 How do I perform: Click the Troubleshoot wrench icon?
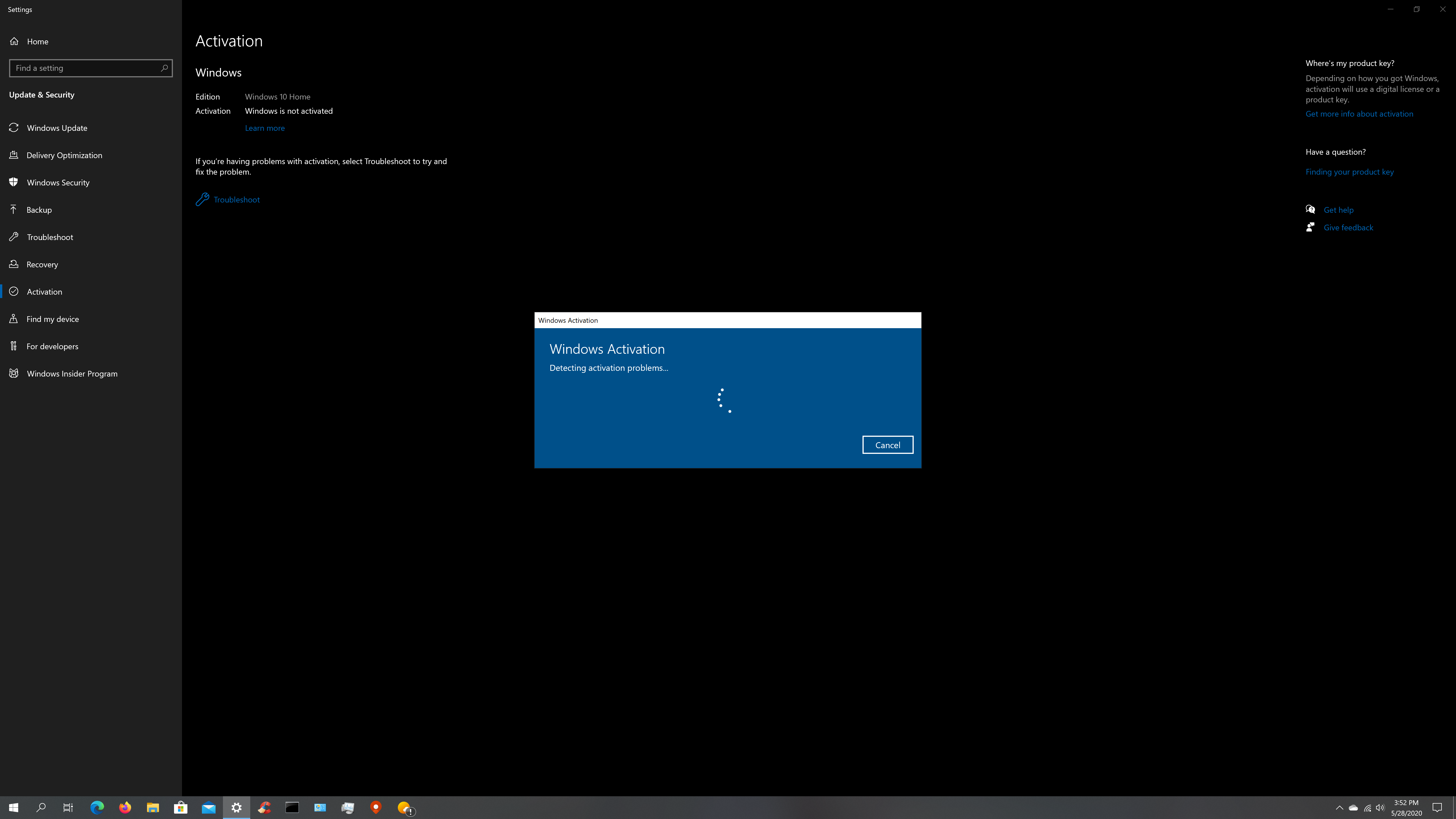click(202, 199)
